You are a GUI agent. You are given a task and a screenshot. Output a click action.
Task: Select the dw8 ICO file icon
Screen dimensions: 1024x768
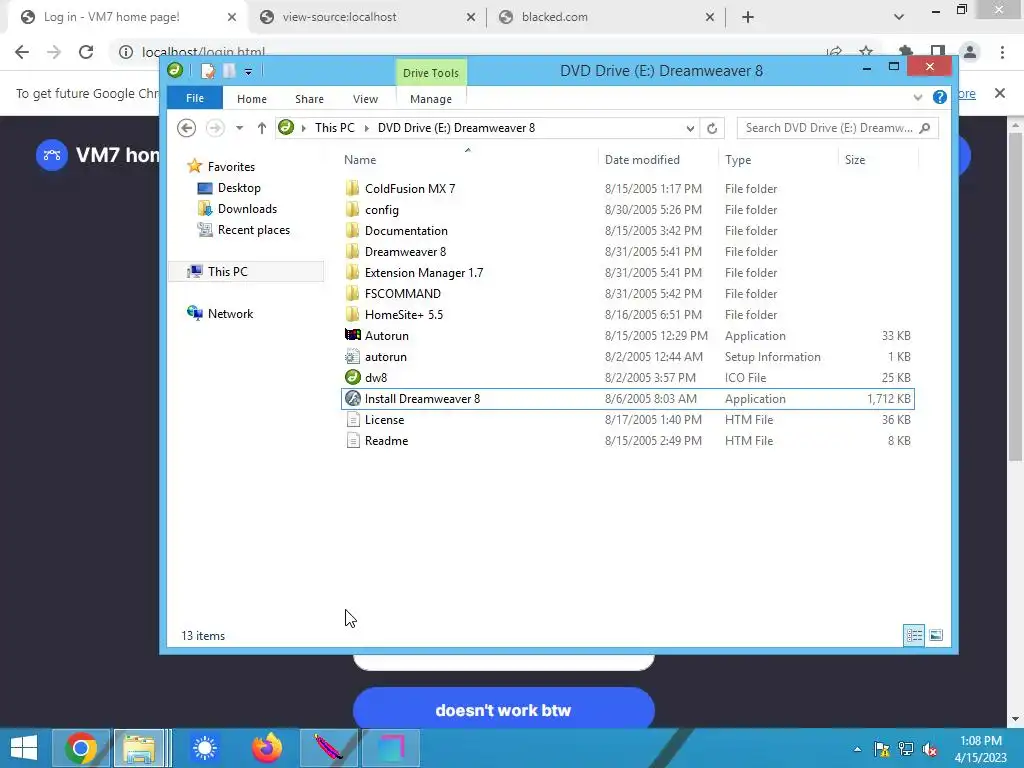pyautogui.click(x=353, y=377)
